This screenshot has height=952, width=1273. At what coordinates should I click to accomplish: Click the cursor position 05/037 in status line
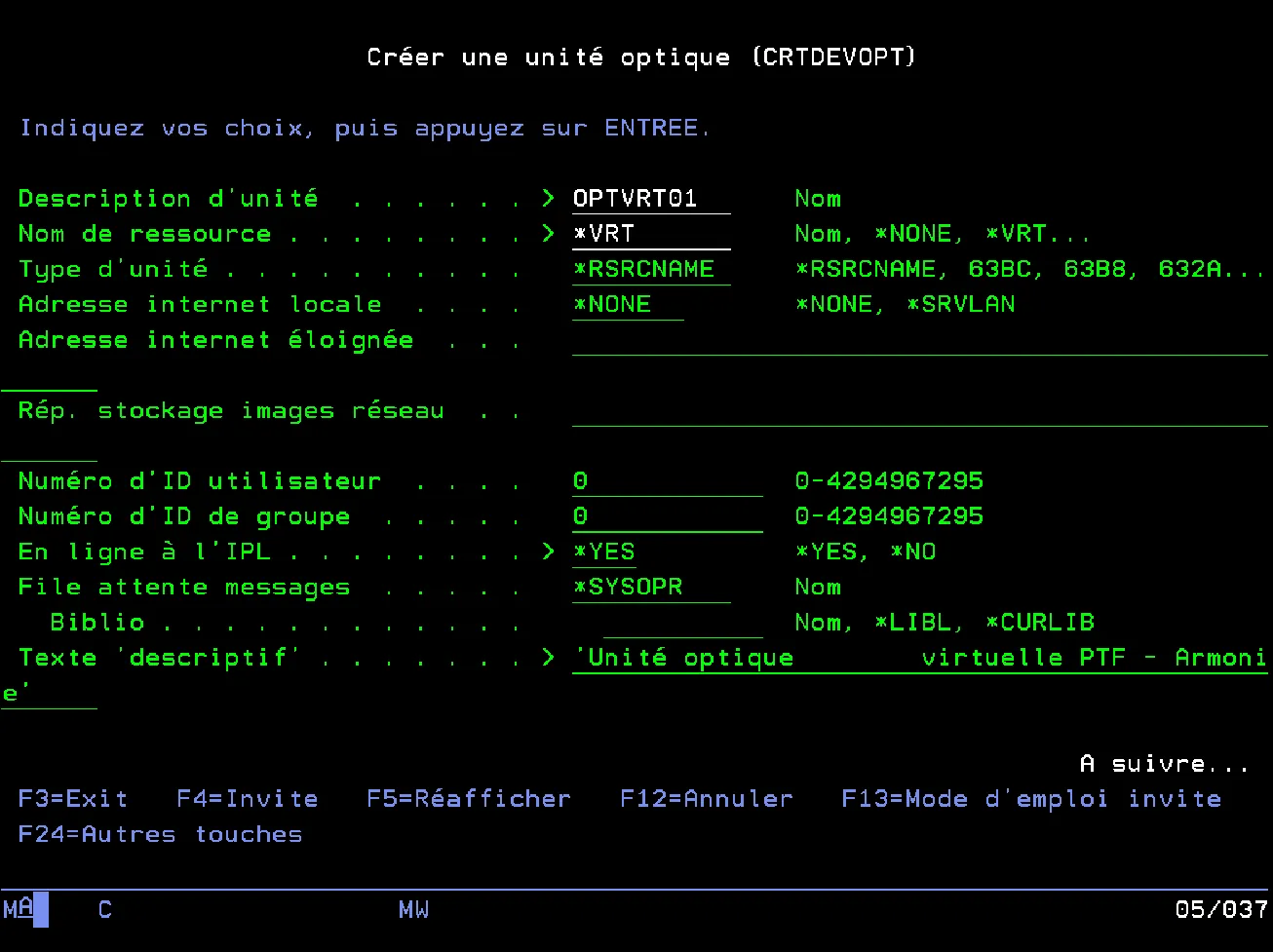point(1221,910)
